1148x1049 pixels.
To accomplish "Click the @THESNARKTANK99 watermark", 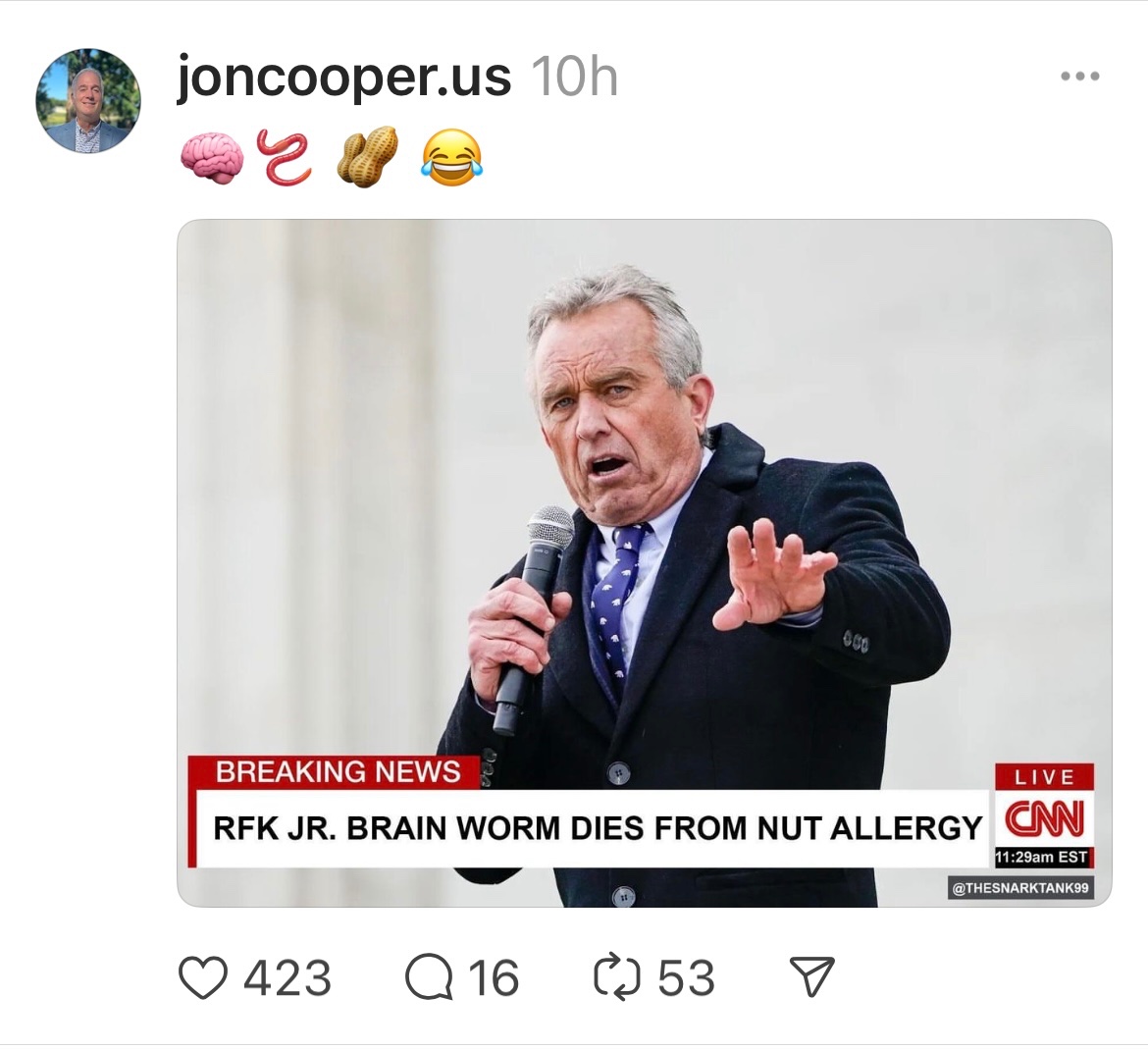I will [x=1019, y=889].
